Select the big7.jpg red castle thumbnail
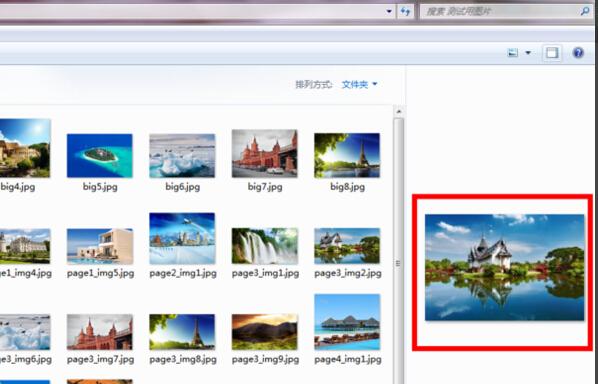 [x=265, y=153]
